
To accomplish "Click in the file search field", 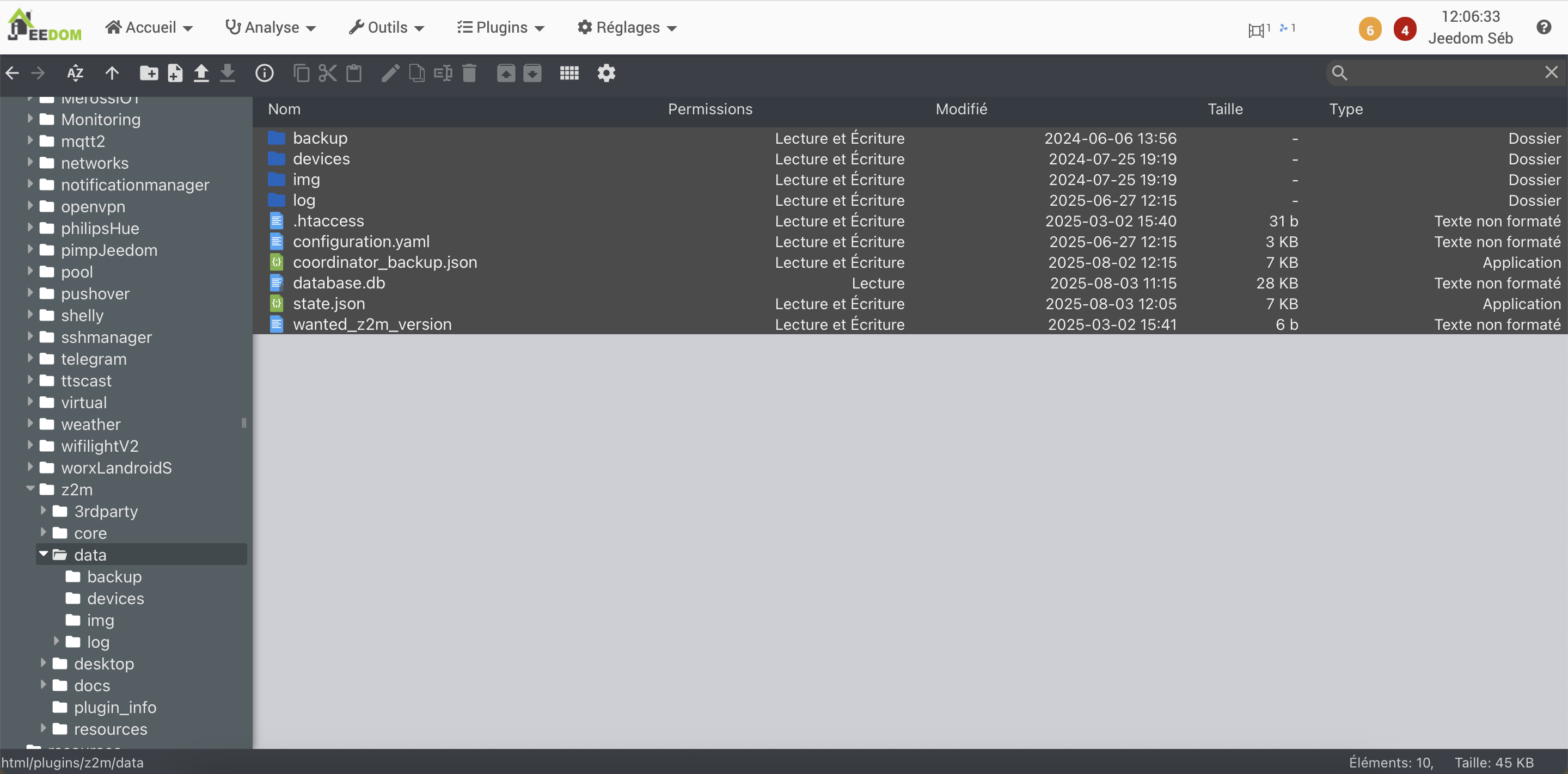I will tap(1443, 73).
